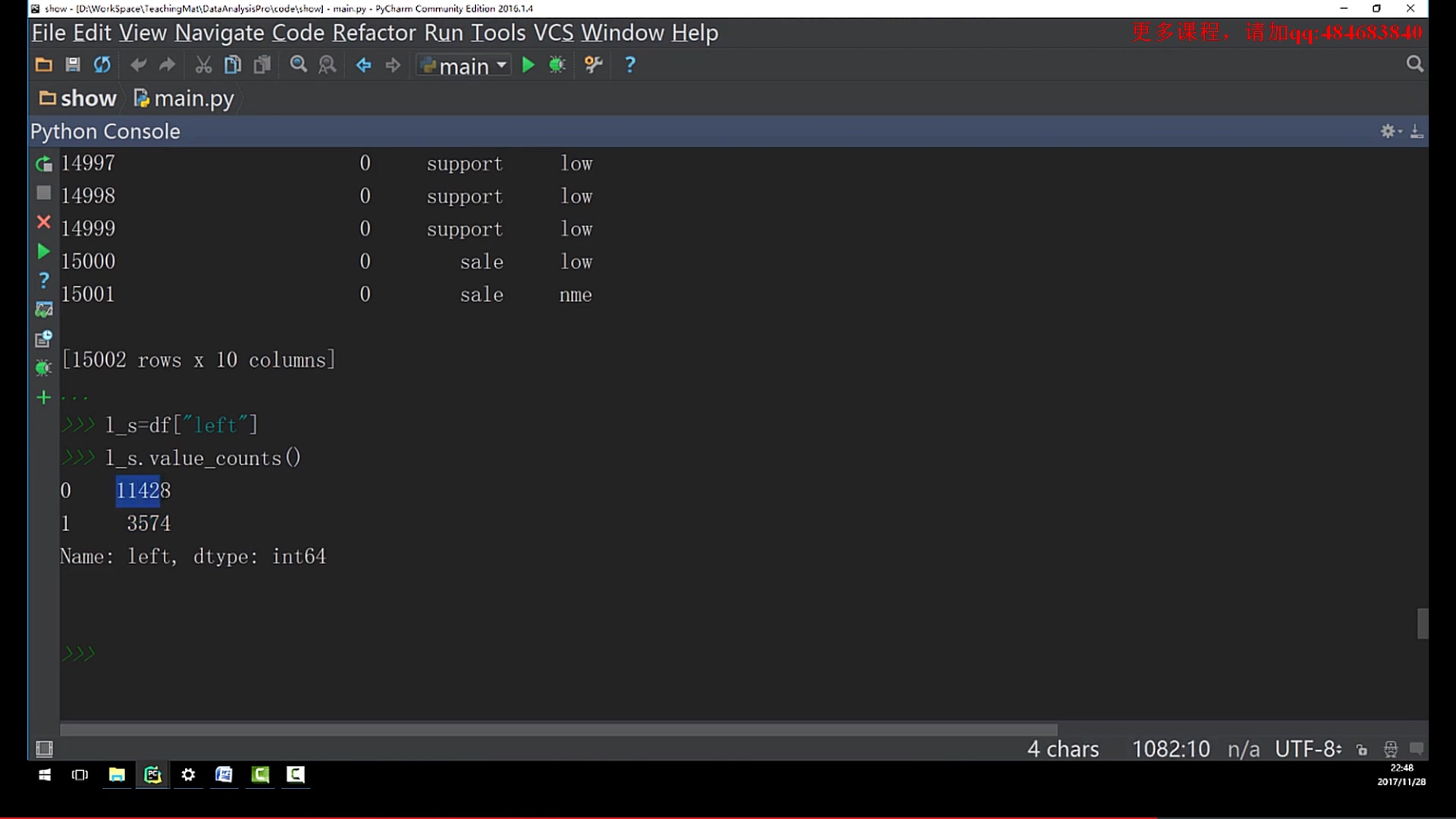This screenshot has height=819, width=1456.
Task: Open the VCS menu
Action: [553, 33]
